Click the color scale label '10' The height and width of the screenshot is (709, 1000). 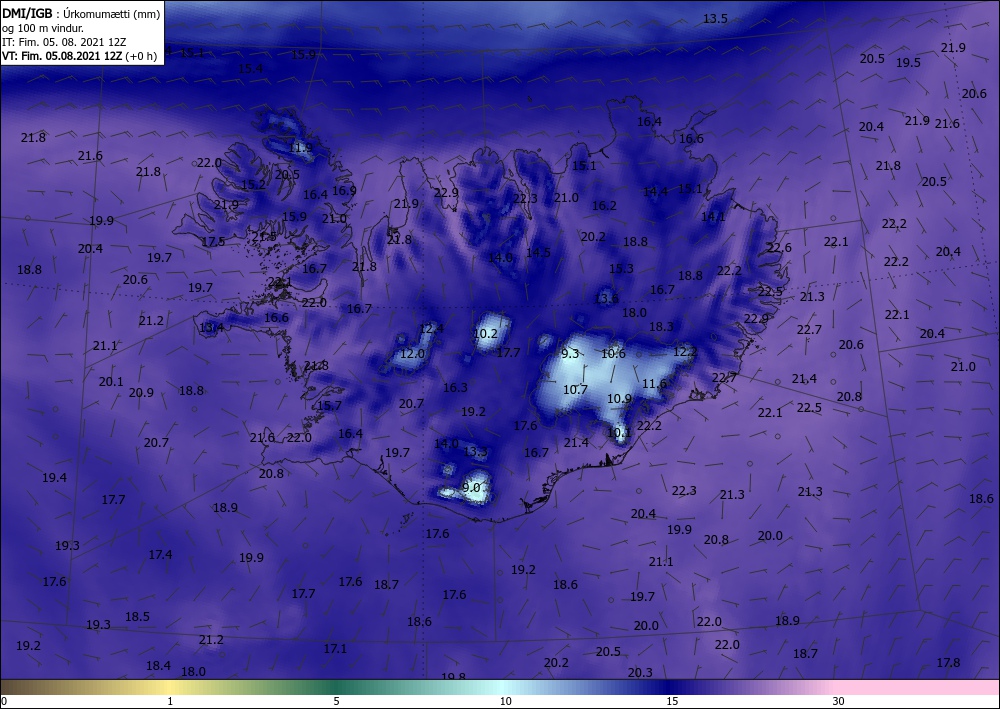coord(505,701)
